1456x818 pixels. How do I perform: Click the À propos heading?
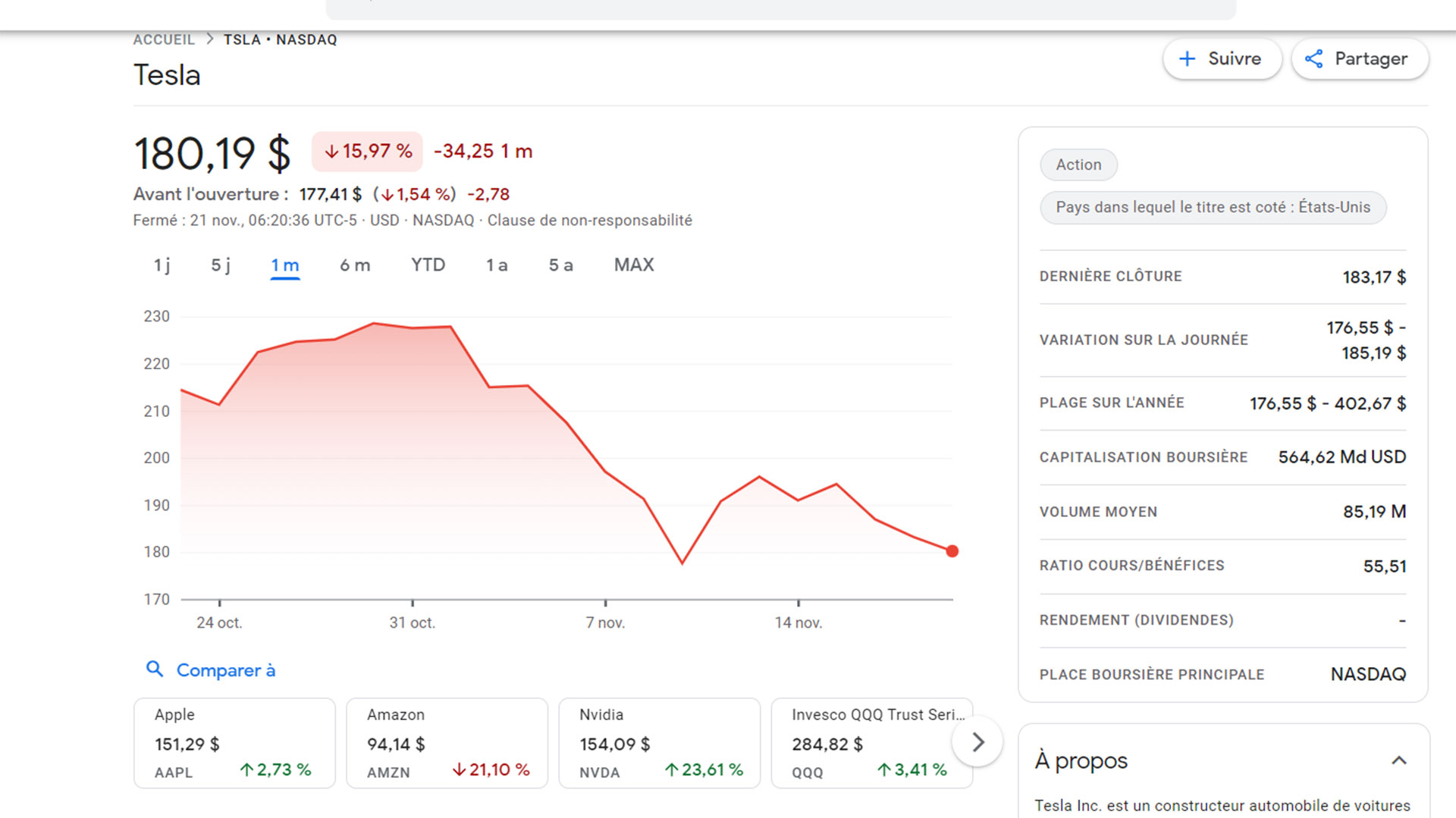point(1081,760)
